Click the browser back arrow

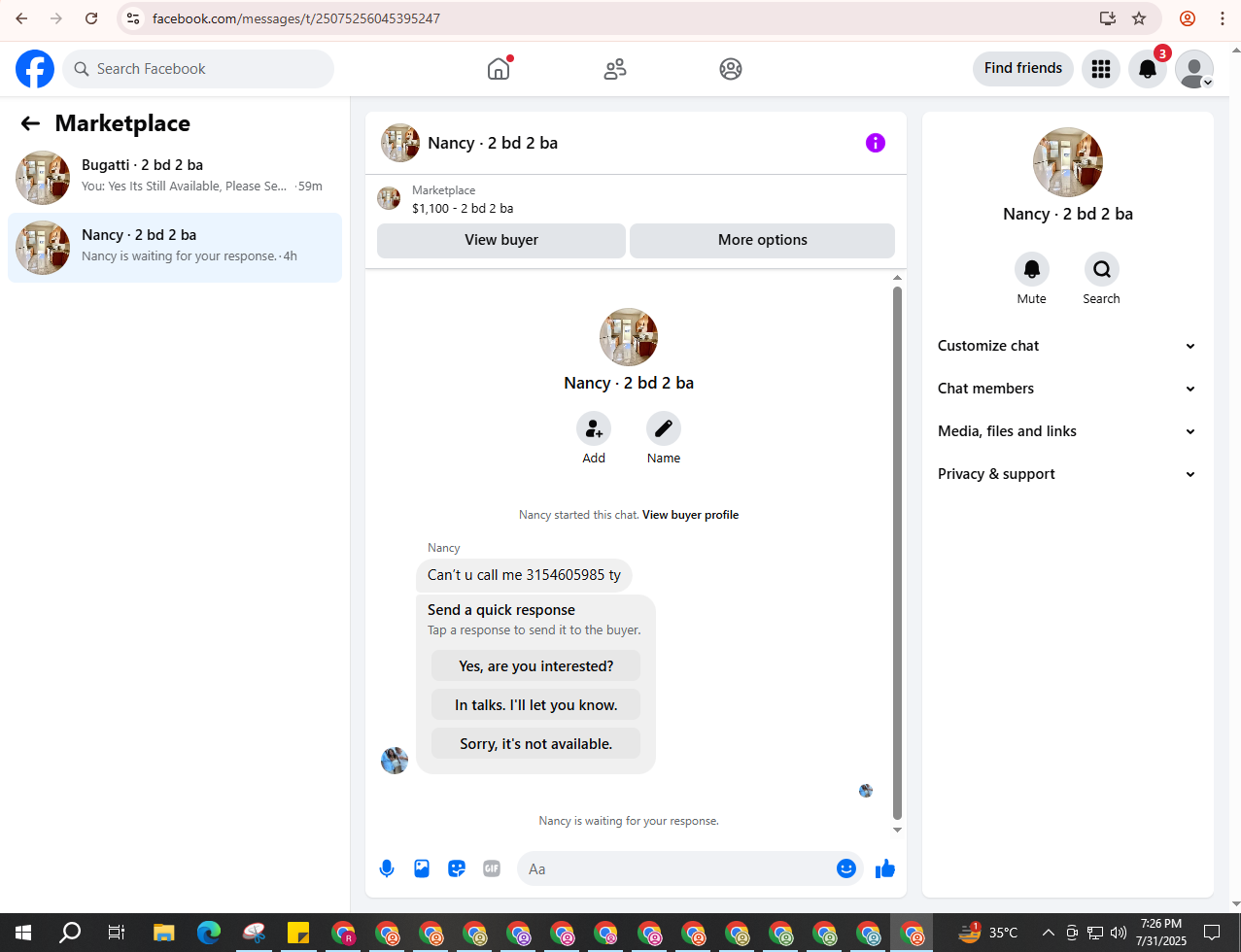[21, 18]
